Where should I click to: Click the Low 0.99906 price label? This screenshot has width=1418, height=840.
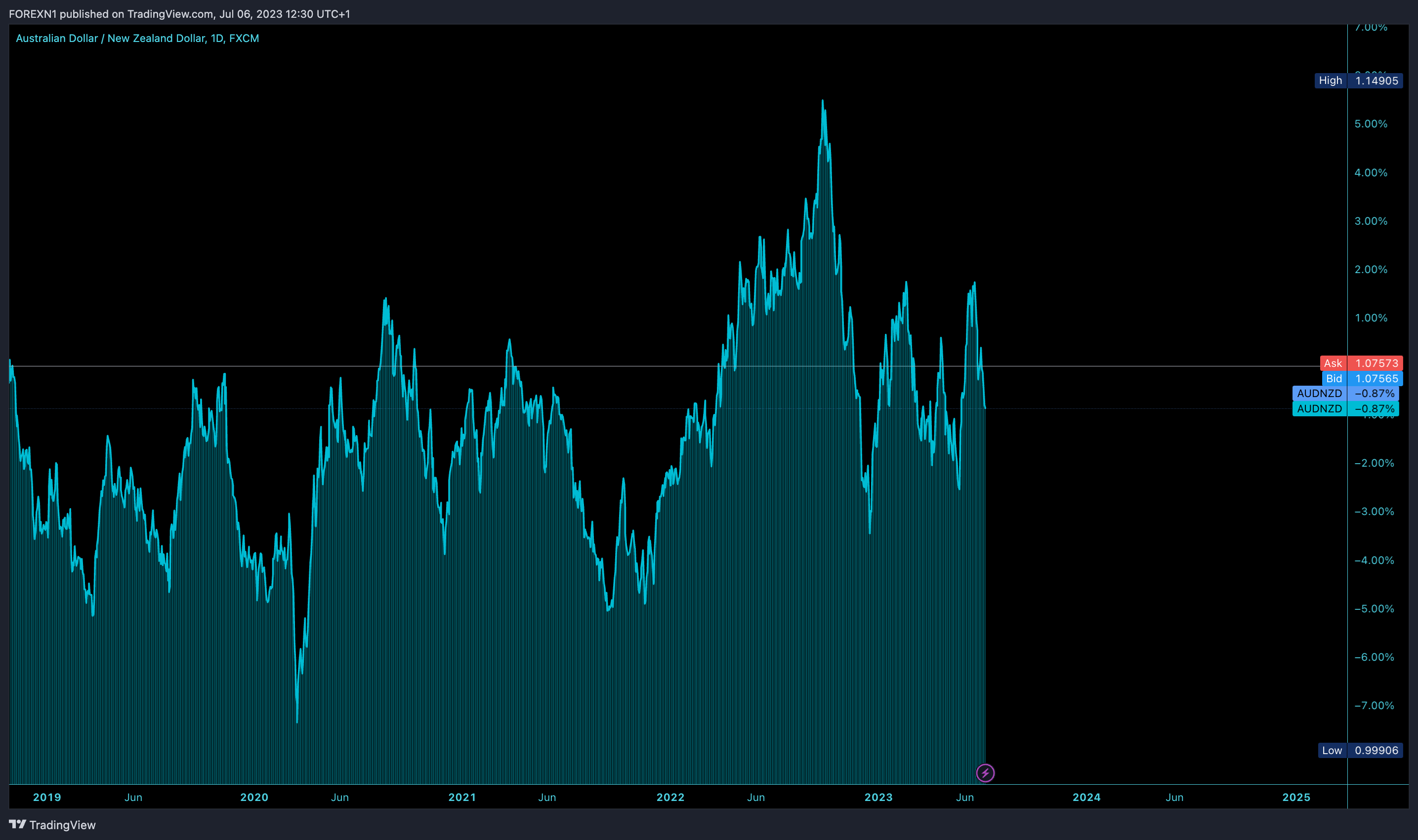1360,750
